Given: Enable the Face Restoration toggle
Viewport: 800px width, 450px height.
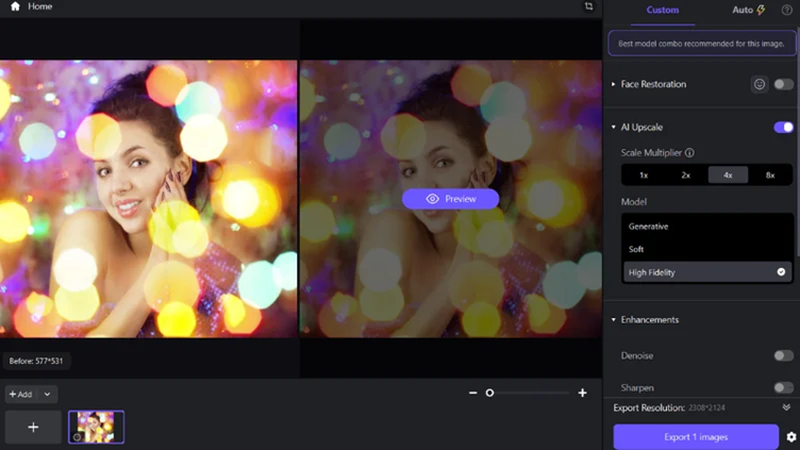Looking at the screenshot, I should [x=783, y=84].
